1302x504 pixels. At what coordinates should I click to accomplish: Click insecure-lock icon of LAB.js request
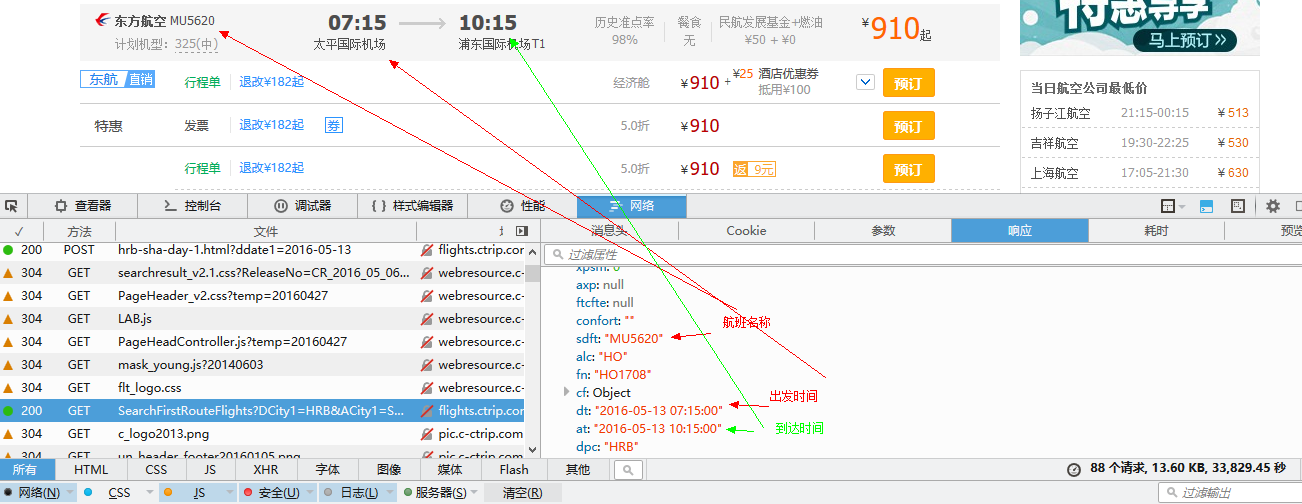pos(427,319)
